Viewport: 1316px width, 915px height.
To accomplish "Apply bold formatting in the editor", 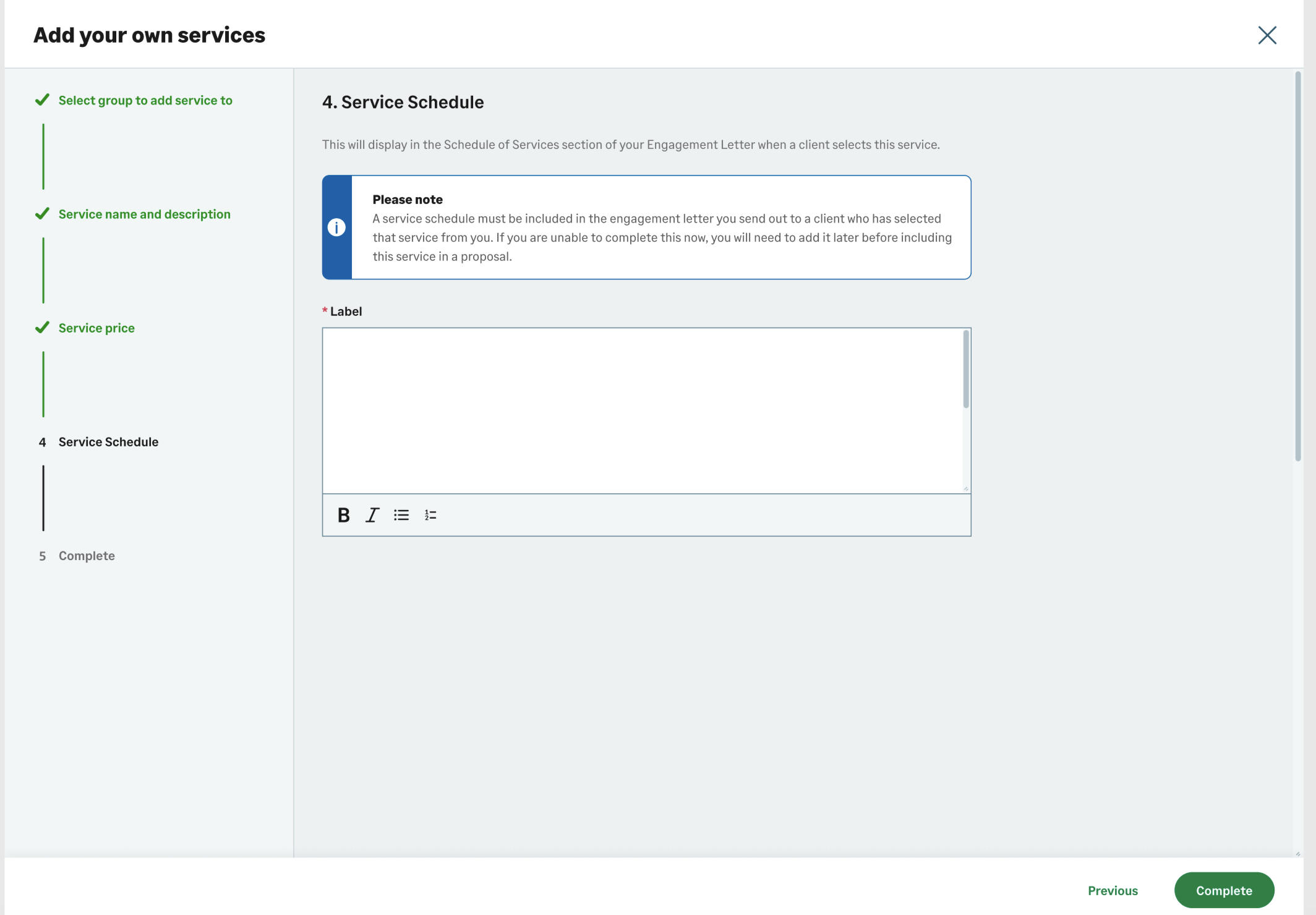I will tap(344, 515).
